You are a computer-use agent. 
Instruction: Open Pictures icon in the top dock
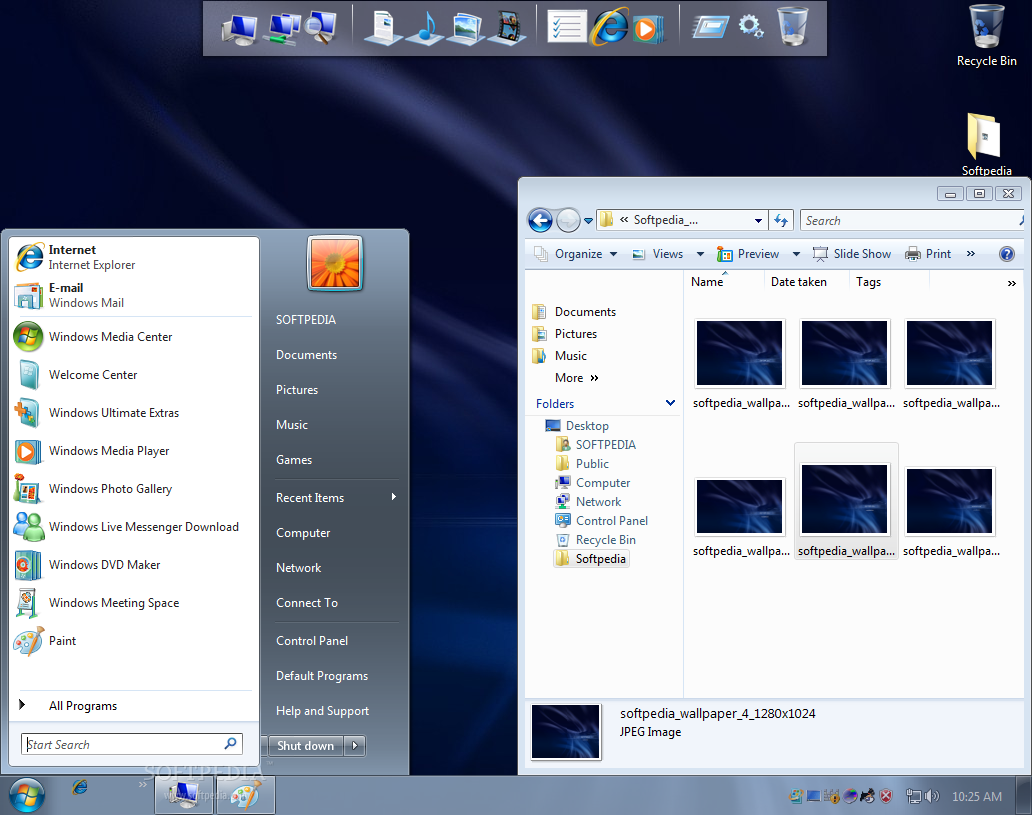coord(467,29)
